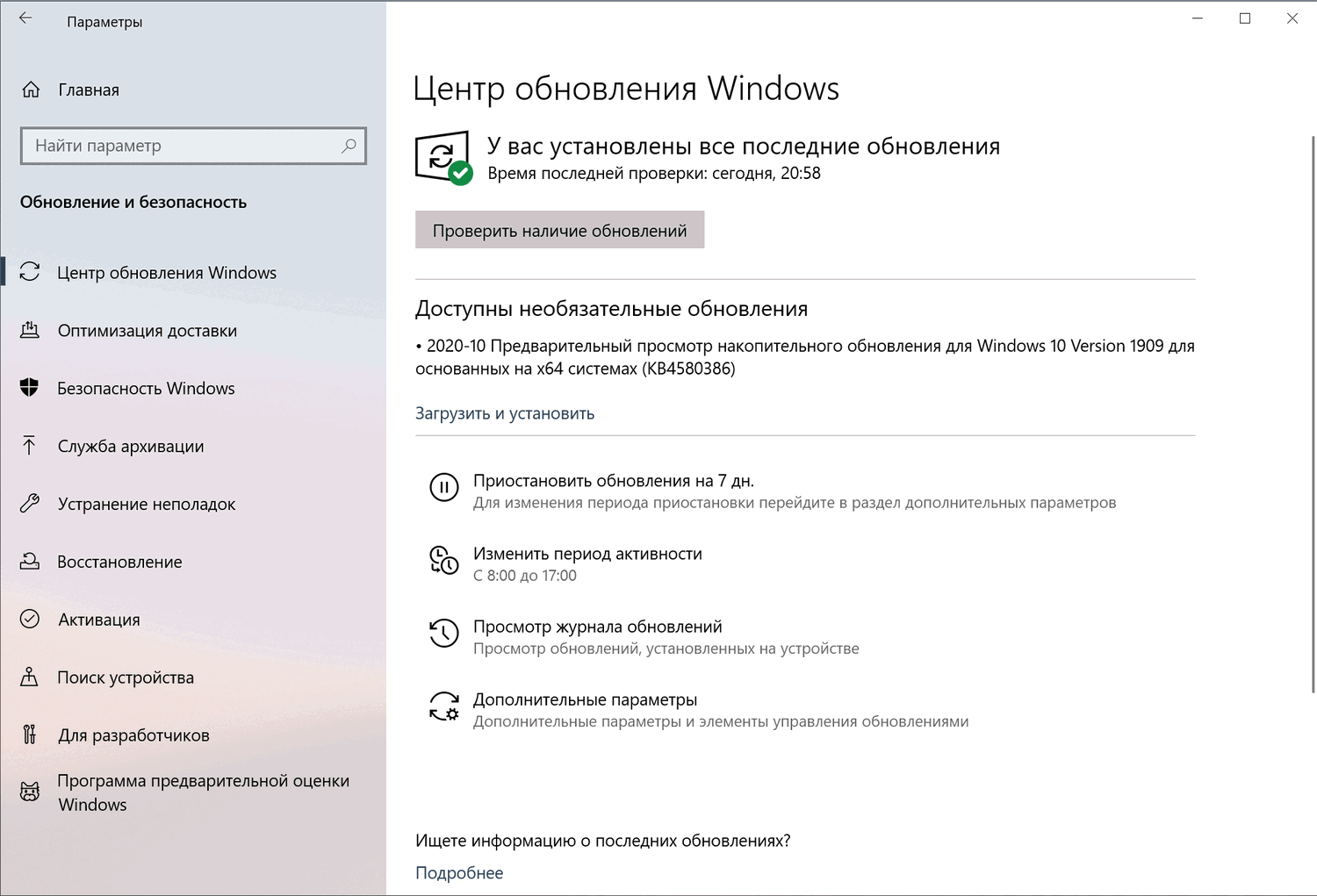Click the Восстановление sidebar icon
Image resolution: width=1317 pixels, height=896 pixels.
(30, 562)
